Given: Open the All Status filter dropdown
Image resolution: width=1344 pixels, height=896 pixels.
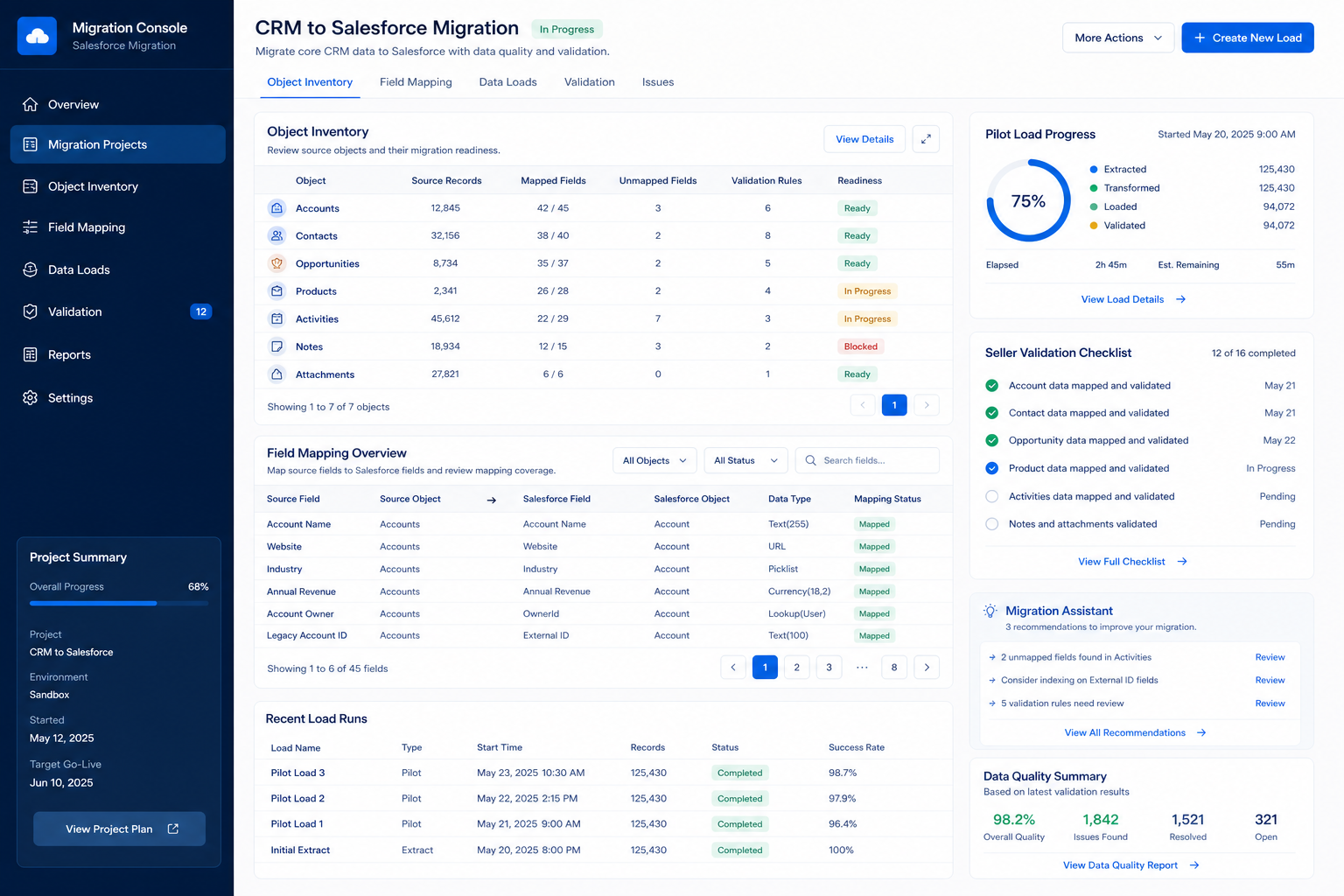Looking at the screenshot, I should [x=745, y=460].
